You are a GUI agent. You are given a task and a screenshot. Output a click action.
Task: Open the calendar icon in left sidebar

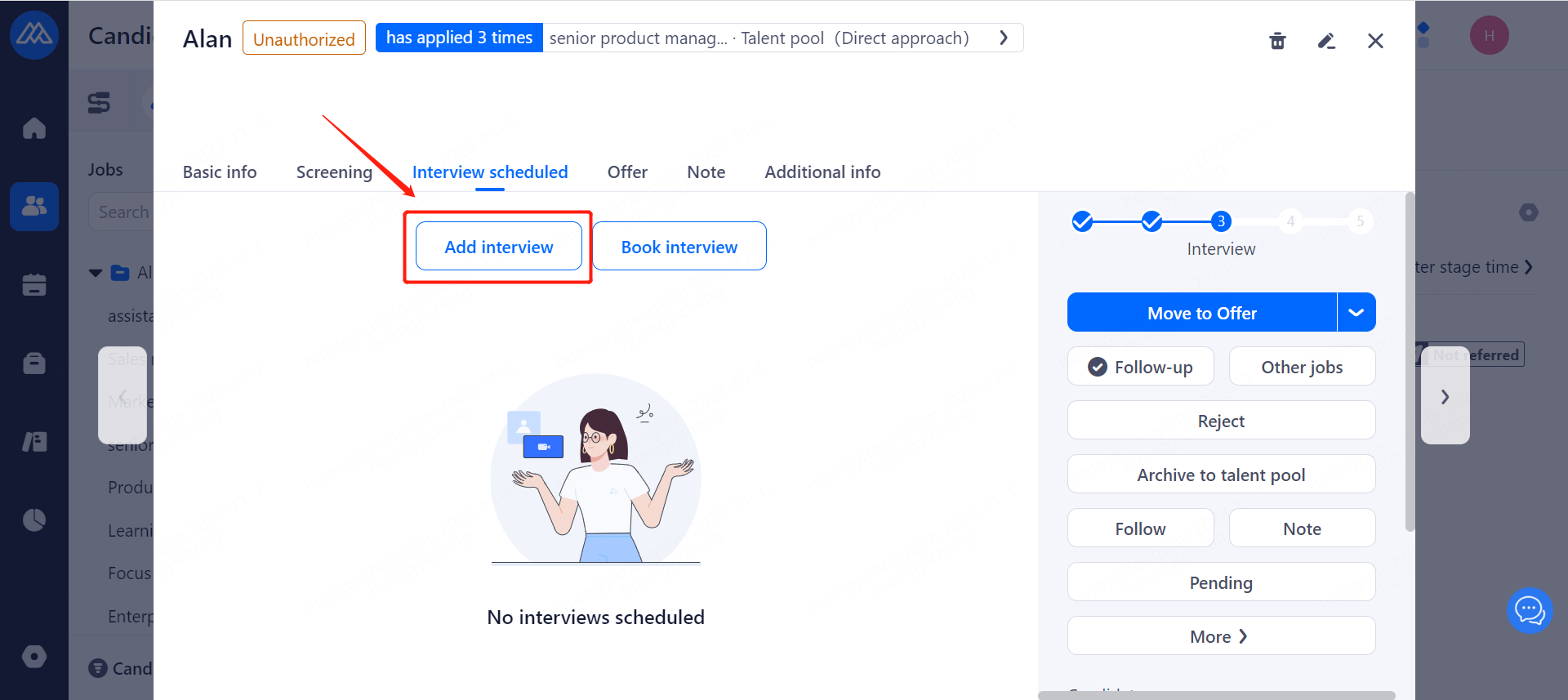click(x=34, y=284)
